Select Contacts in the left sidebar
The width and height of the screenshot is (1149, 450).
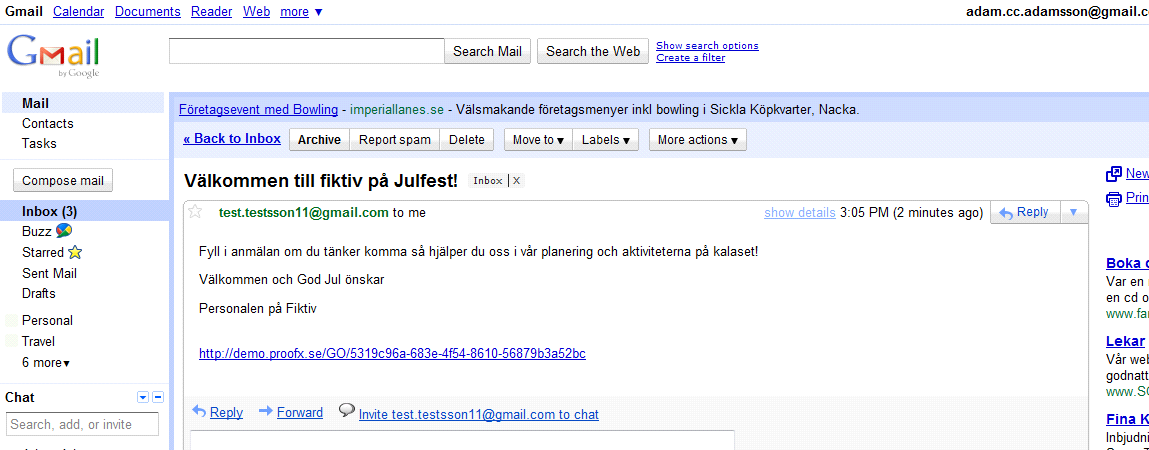48,123
